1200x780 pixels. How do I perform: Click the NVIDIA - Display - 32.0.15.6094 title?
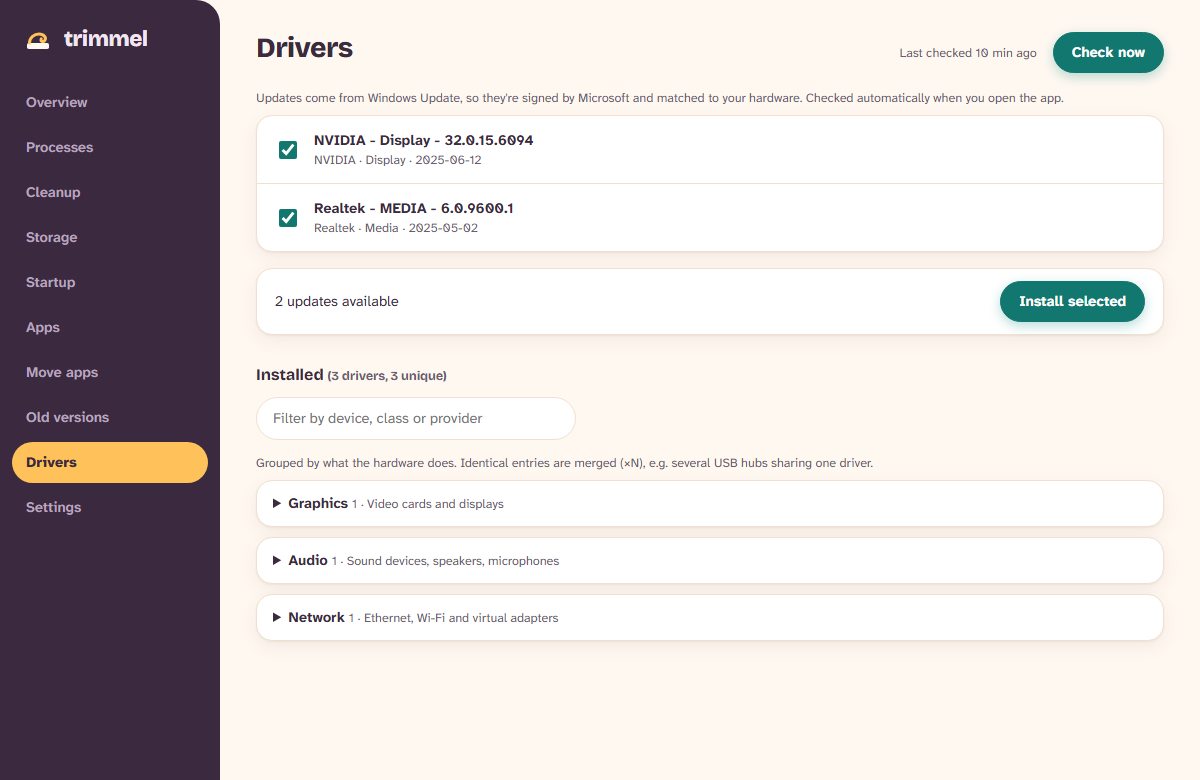423,140
